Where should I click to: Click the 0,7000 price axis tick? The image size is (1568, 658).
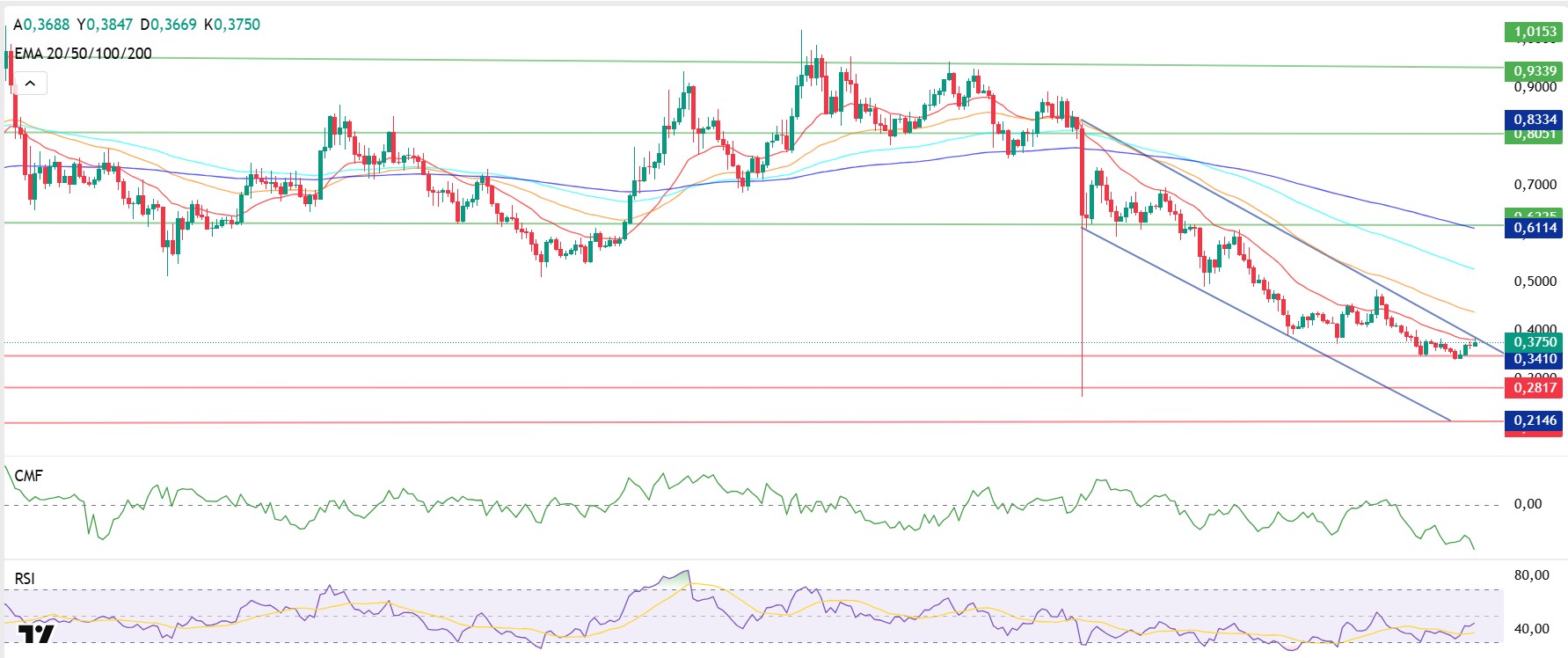click(1535, 185)
